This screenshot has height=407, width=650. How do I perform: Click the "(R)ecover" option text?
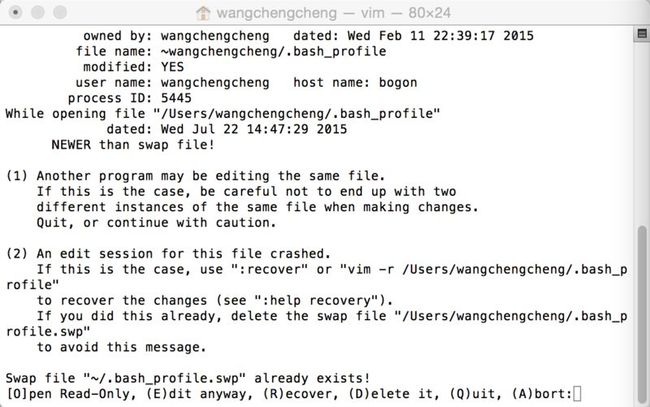point(300,394)
